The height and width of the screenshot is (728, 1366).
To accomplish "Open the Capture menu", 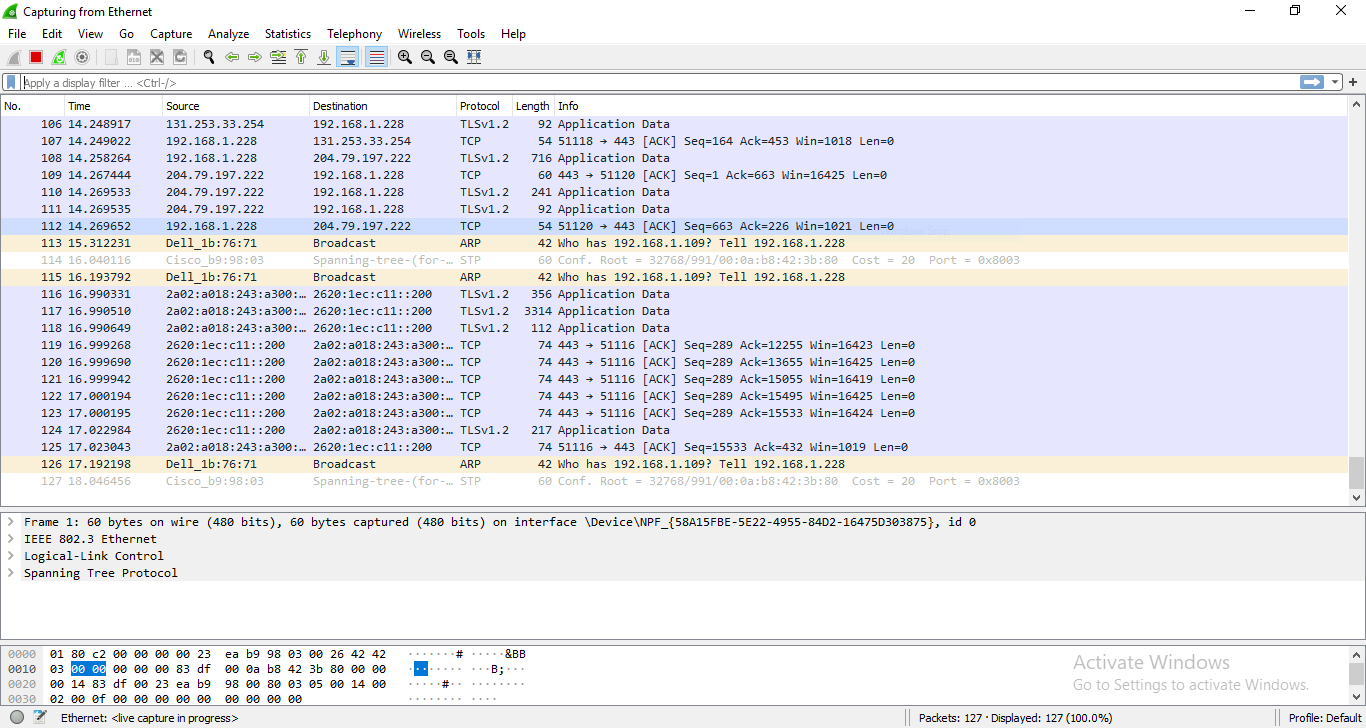I will 171,34.
